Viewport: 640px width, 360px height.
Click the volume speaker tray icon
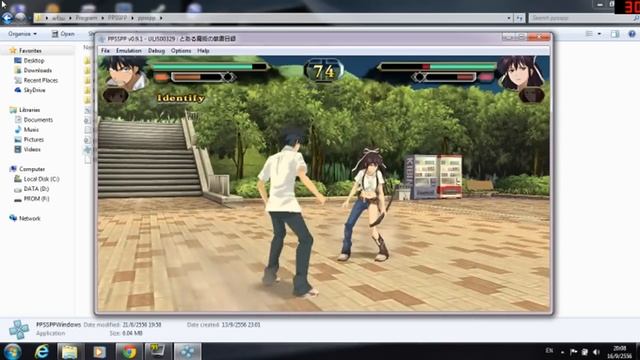[x=596, y=351]
